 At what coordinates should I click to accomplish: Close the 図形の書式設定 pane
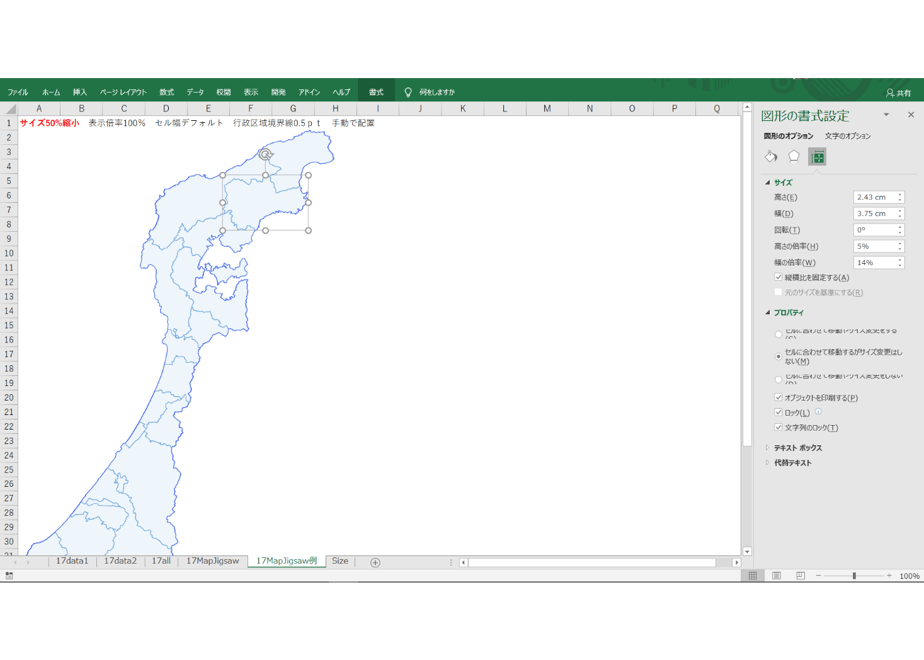pos(911,115)
